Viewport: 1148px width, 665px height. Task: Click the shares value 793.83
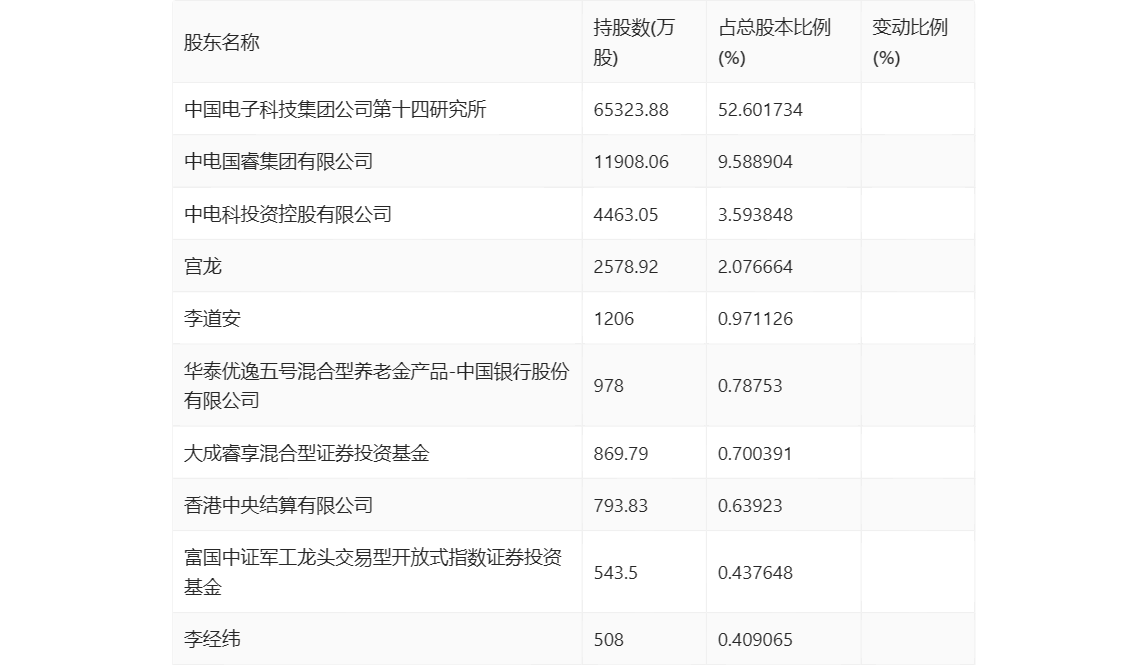pyautogui.click(x=621, y=505)
